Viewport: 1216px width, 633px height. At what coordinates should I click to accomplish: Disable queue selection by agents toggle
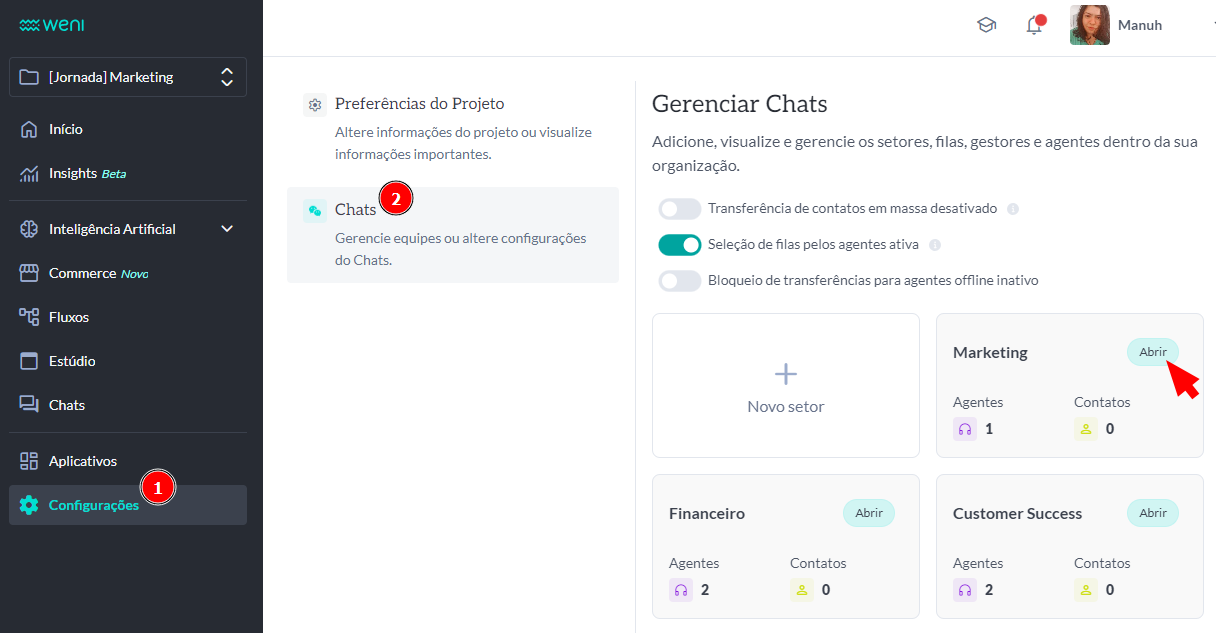pos(680,245)
